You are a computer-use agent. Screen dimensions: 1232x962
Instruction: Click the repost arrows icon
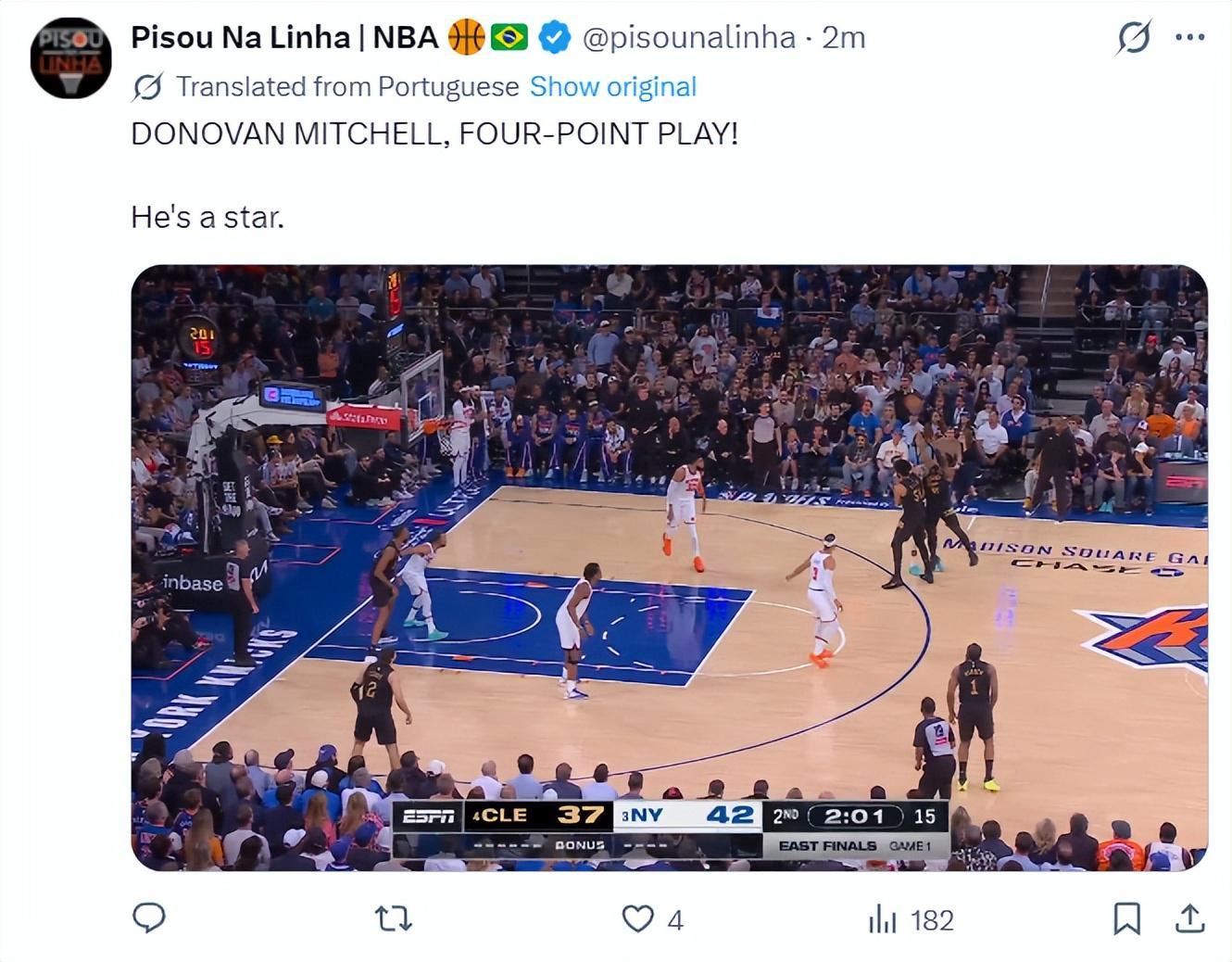(393, 918)
